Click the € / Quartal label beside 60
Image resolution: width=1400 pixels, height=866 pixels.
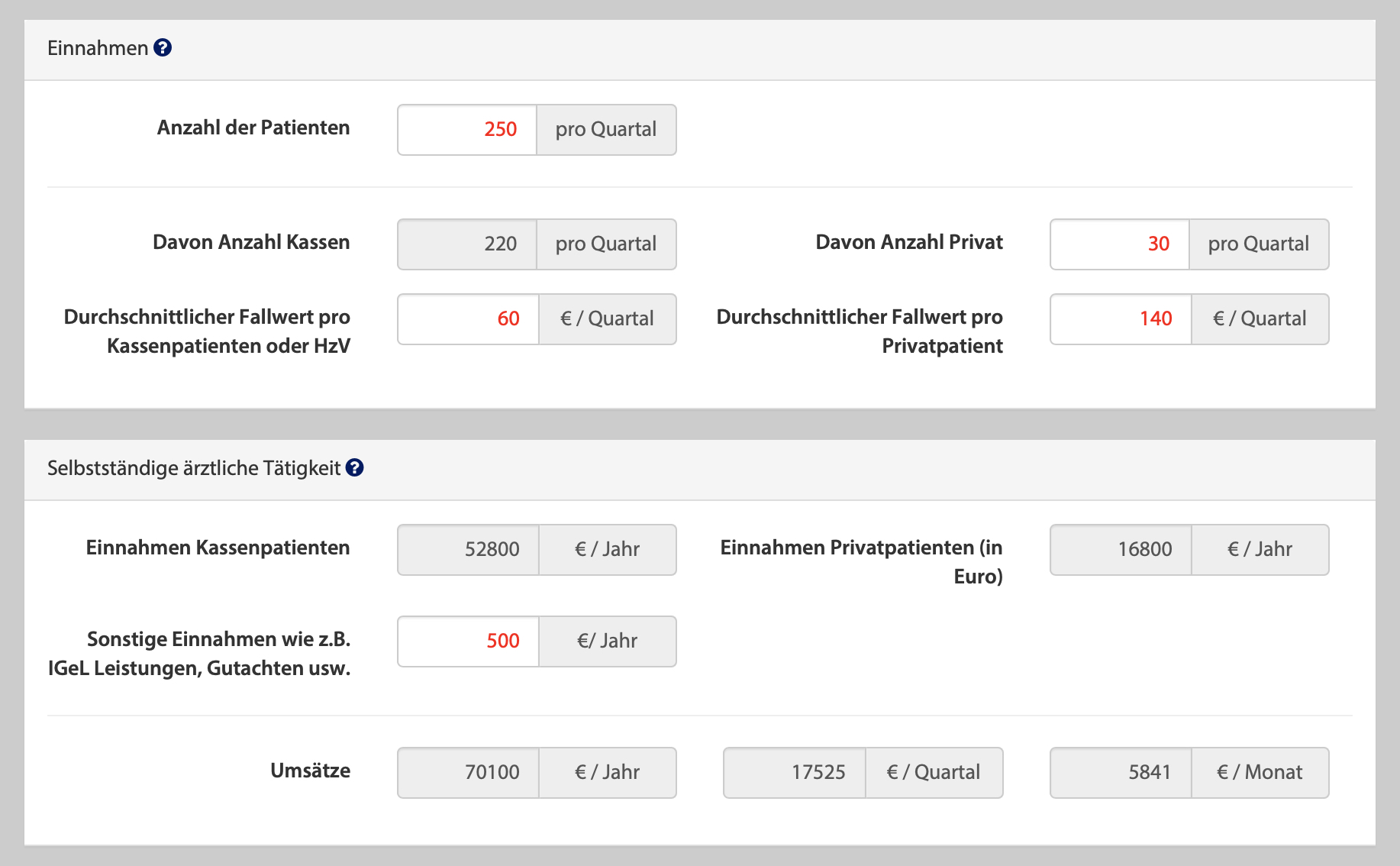coord(607,318)
